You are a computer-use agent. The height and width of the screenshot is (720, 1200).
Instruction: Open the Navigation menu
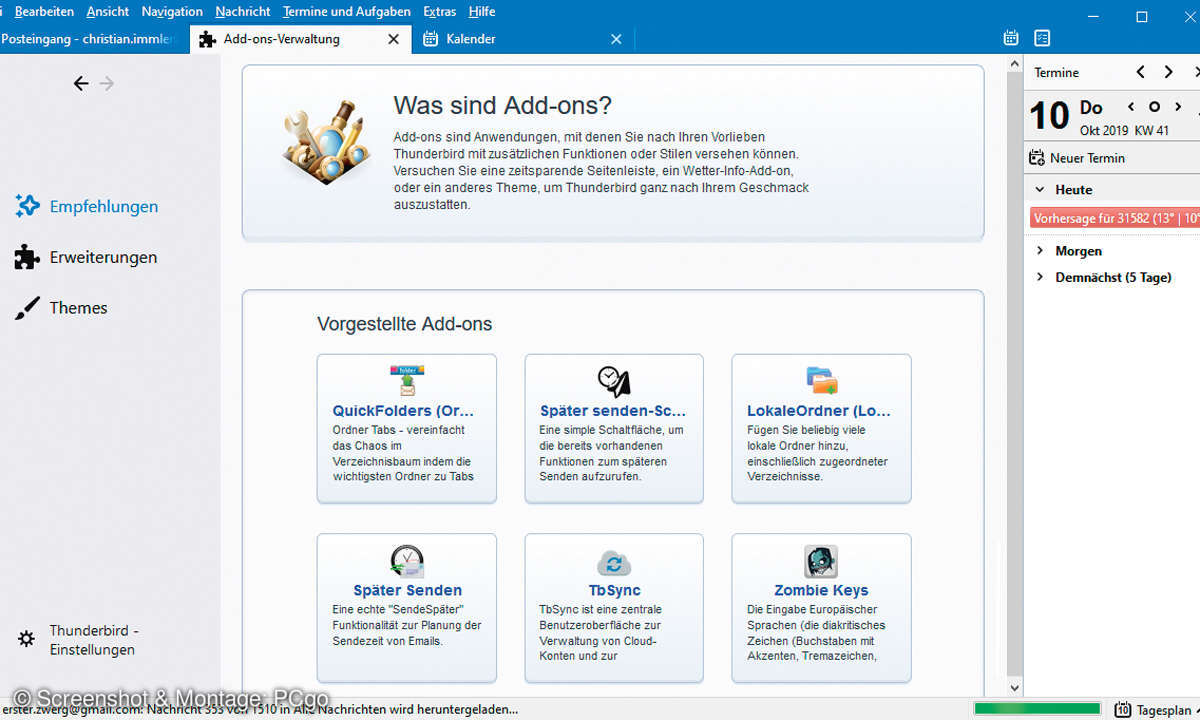tap(172, 11)
